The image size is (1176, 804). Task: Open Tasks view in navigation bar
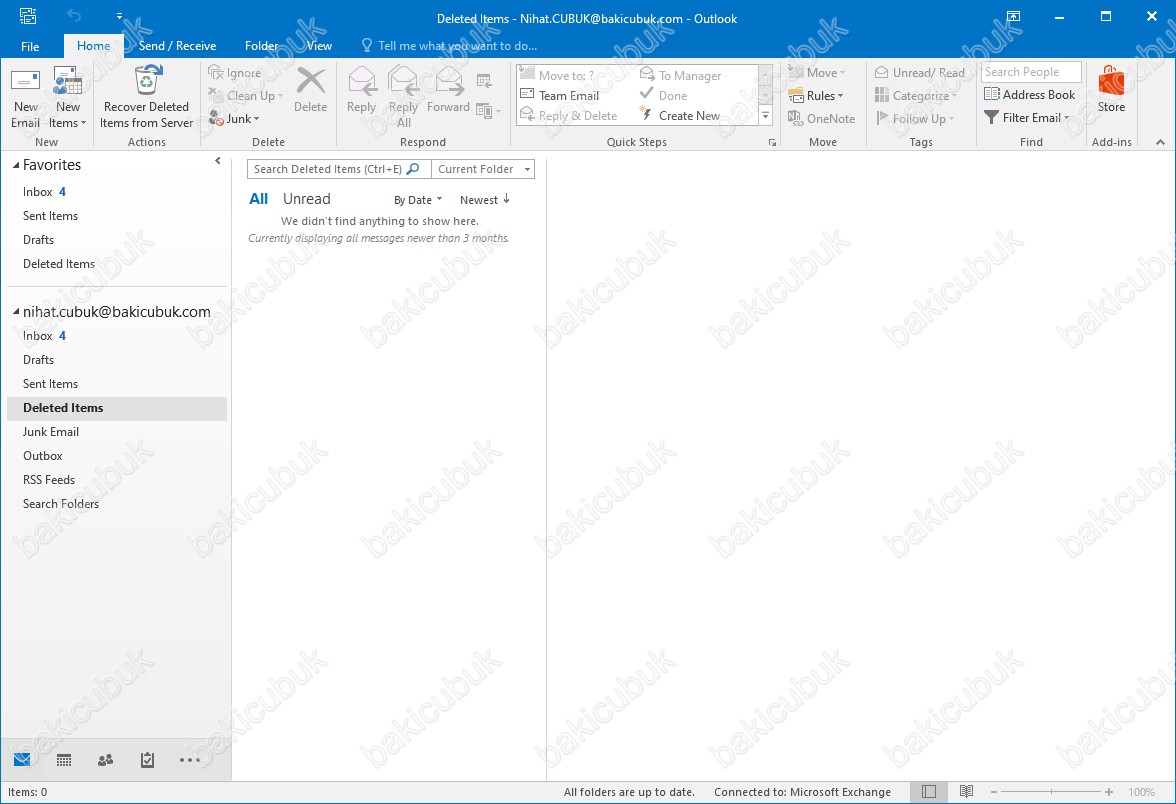[147, 760]
